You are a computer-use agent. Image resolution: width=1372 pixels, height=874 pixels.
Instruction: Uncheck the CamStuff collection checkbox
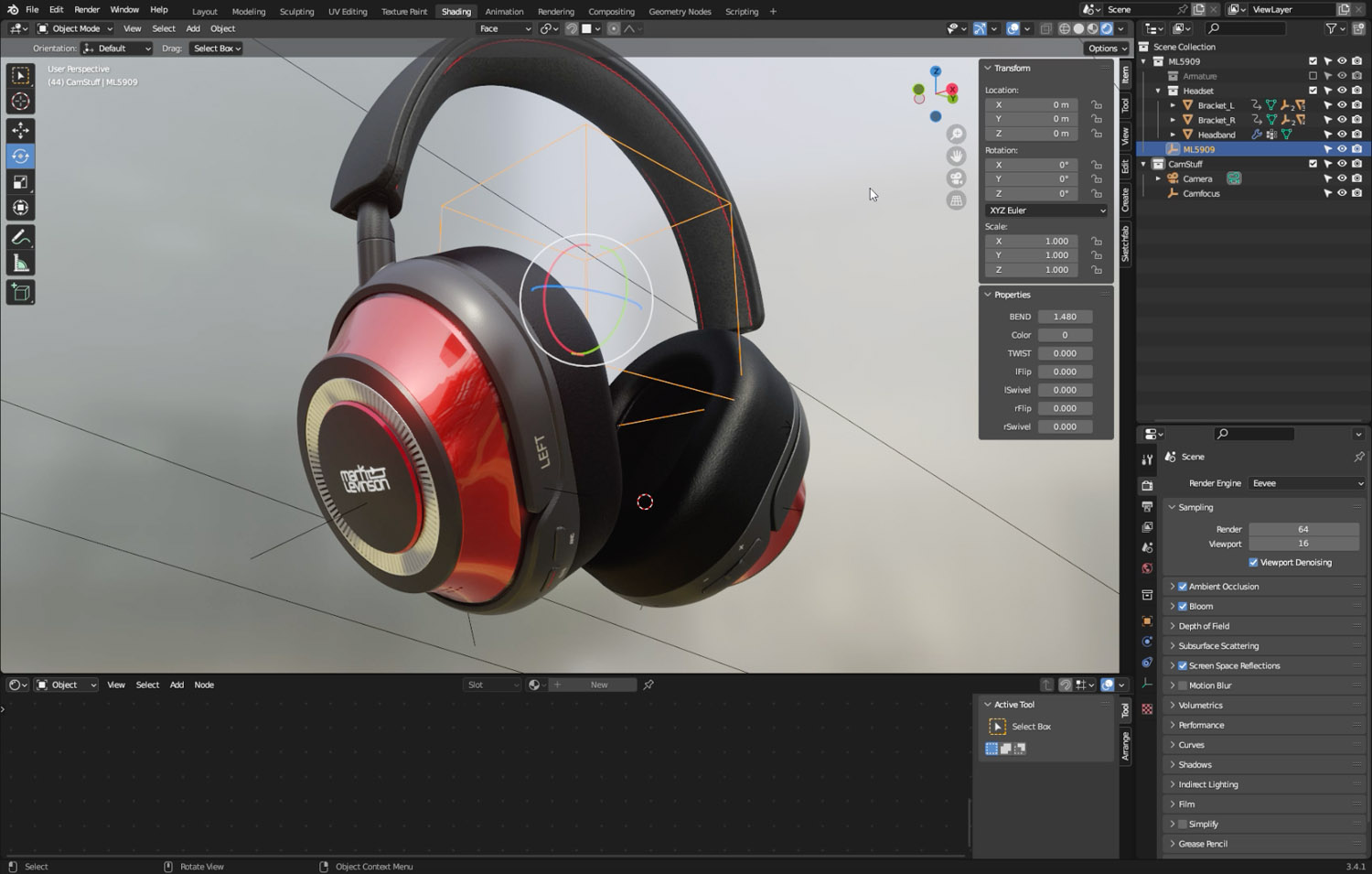click(x=1313, y=164)
